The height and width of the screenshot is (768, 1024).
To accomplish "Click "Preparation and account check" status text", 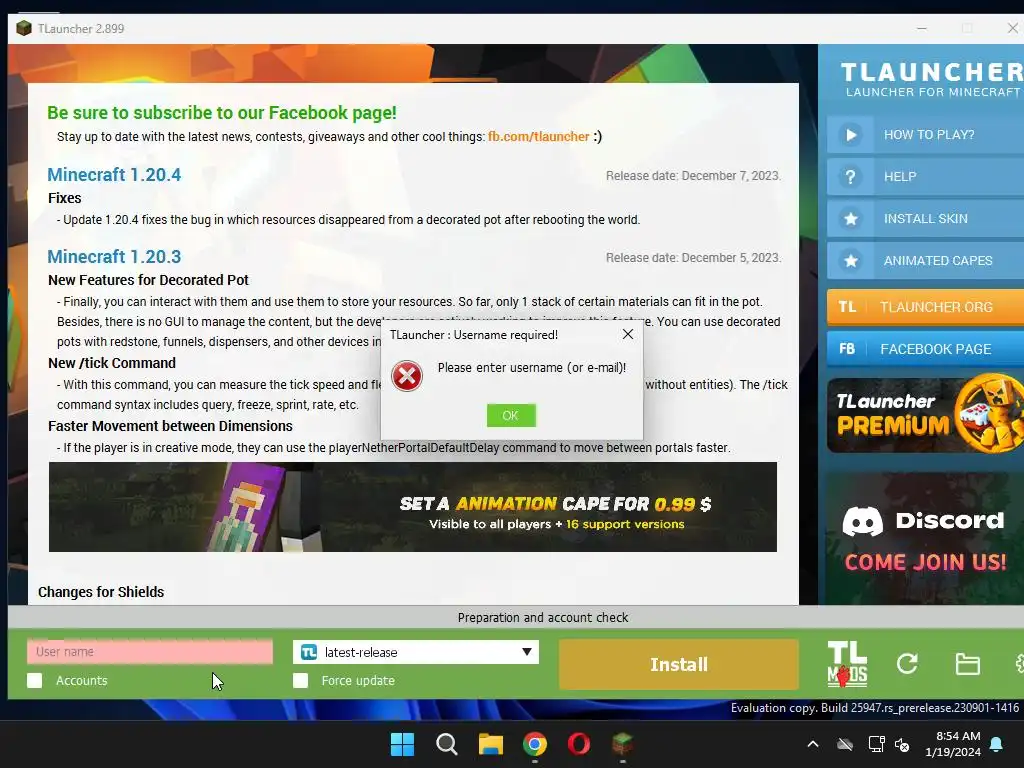I will tap(543, 617).
